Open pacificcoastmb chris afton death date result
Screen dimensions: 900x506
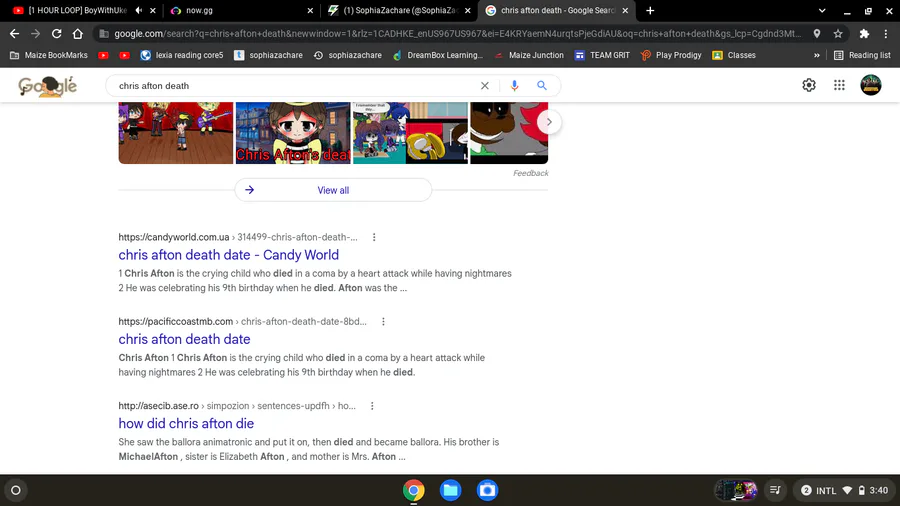[184, 339]
